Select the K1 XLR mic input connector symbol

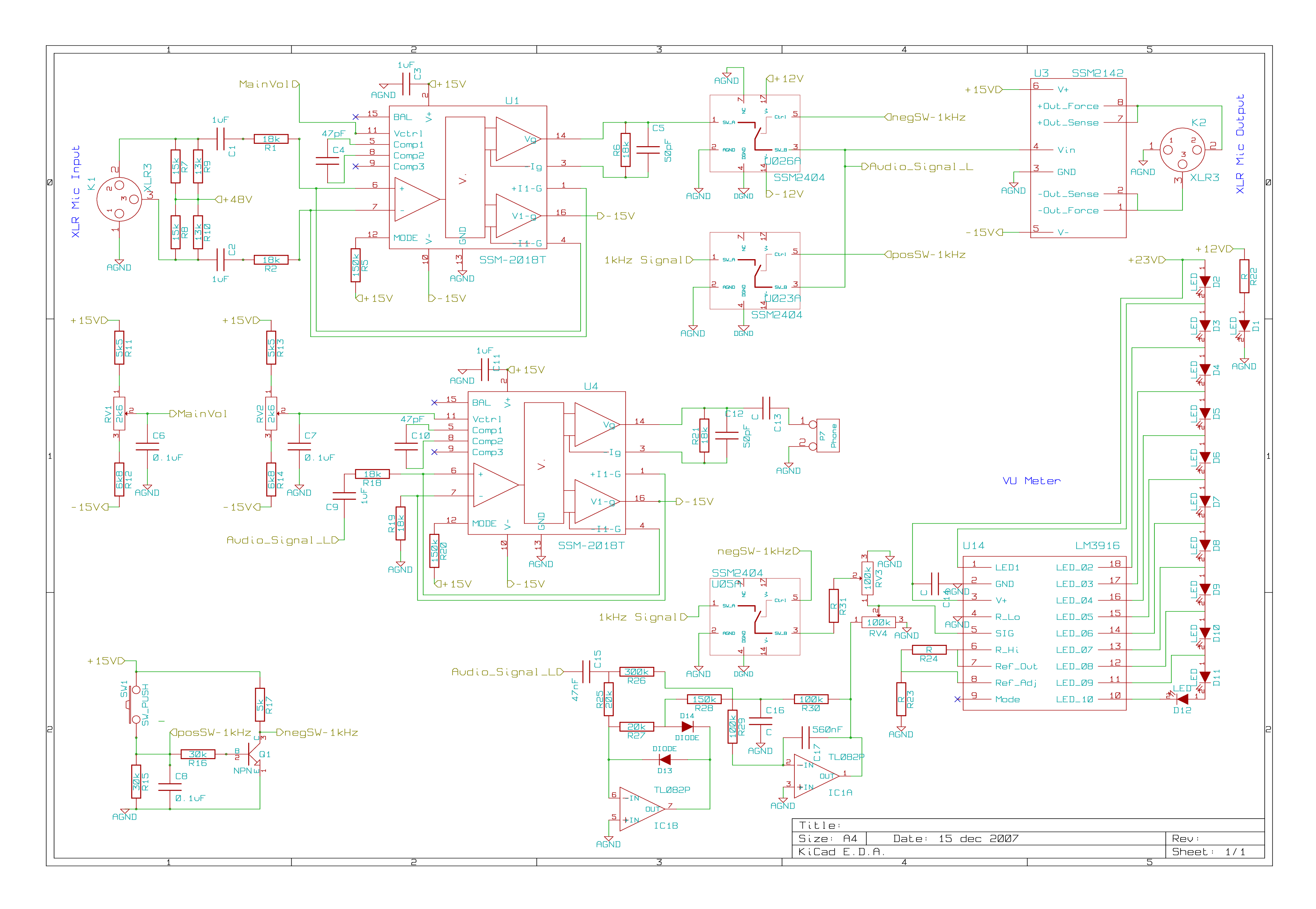pyautogui.click(x=119, y=199)
